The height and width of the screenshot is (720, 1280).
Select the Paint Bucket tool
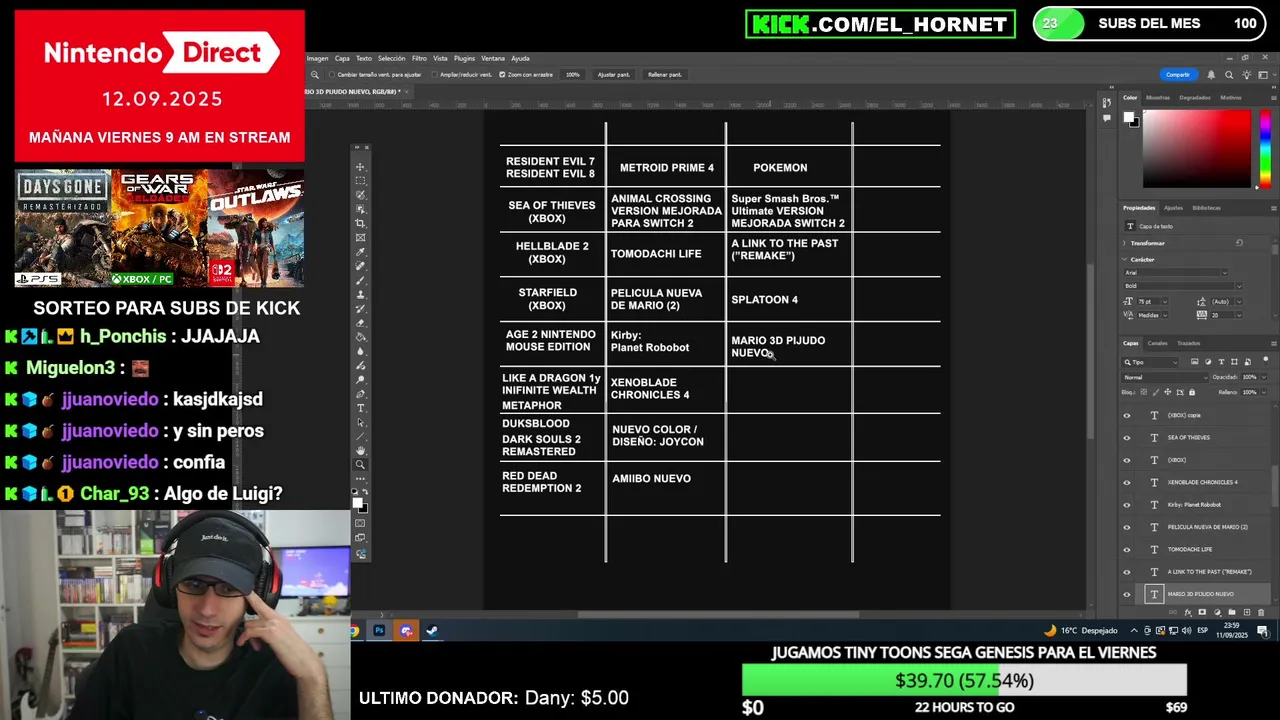click(361, 337)
